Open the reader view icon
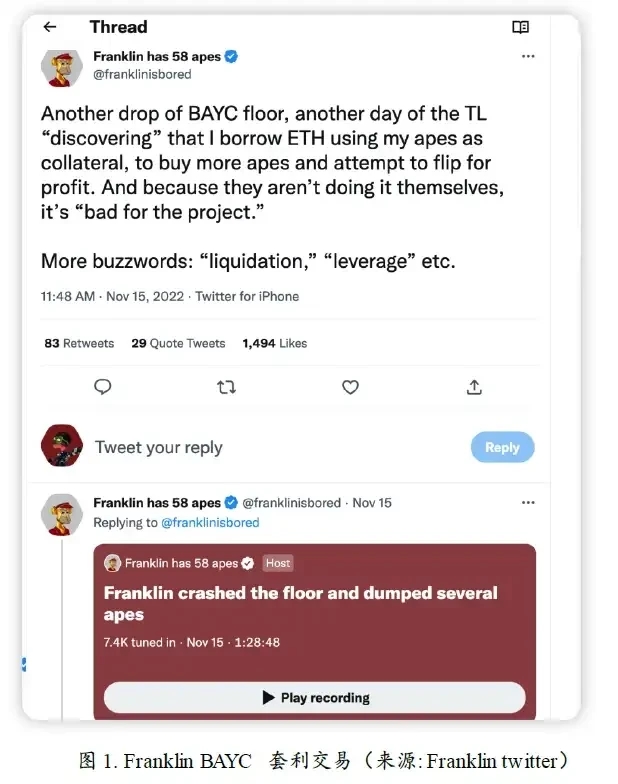This screenshot has width=618, height=784. pos(520,27)
